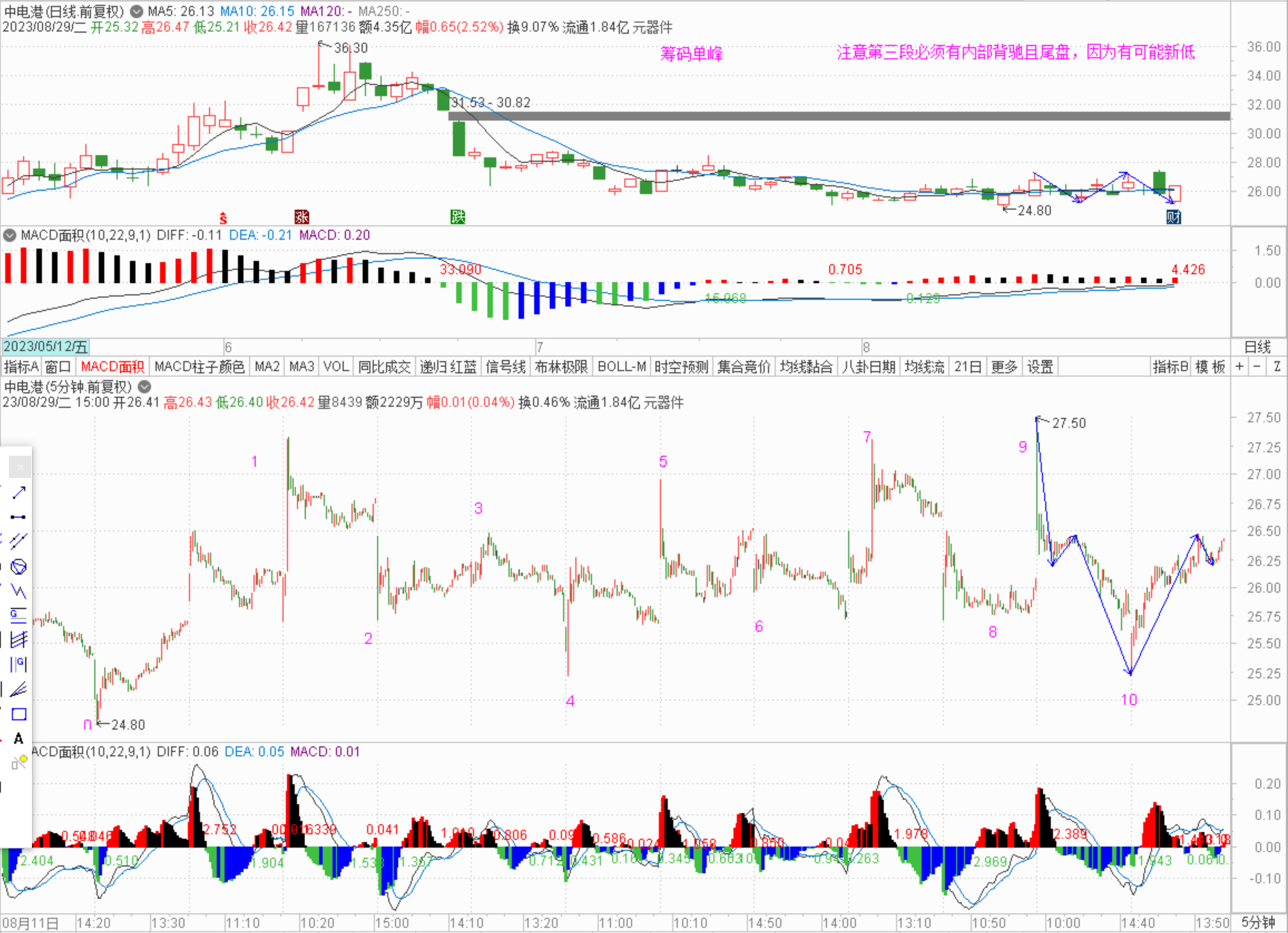Open 设置 settings button
Image resolution: width=1288 pixels, height=933 pixels.
click(x=1039, y=367)
